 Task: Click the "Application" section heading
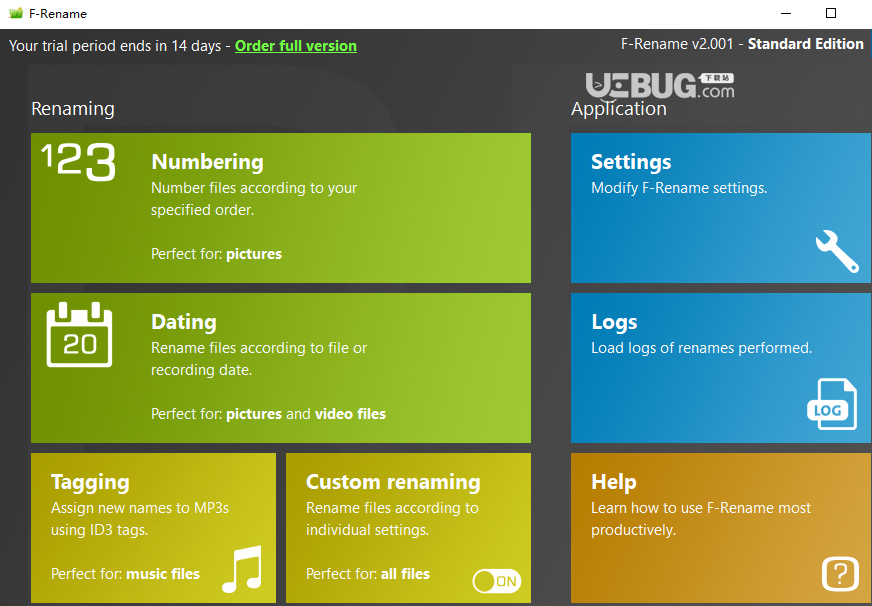point(619,109)
